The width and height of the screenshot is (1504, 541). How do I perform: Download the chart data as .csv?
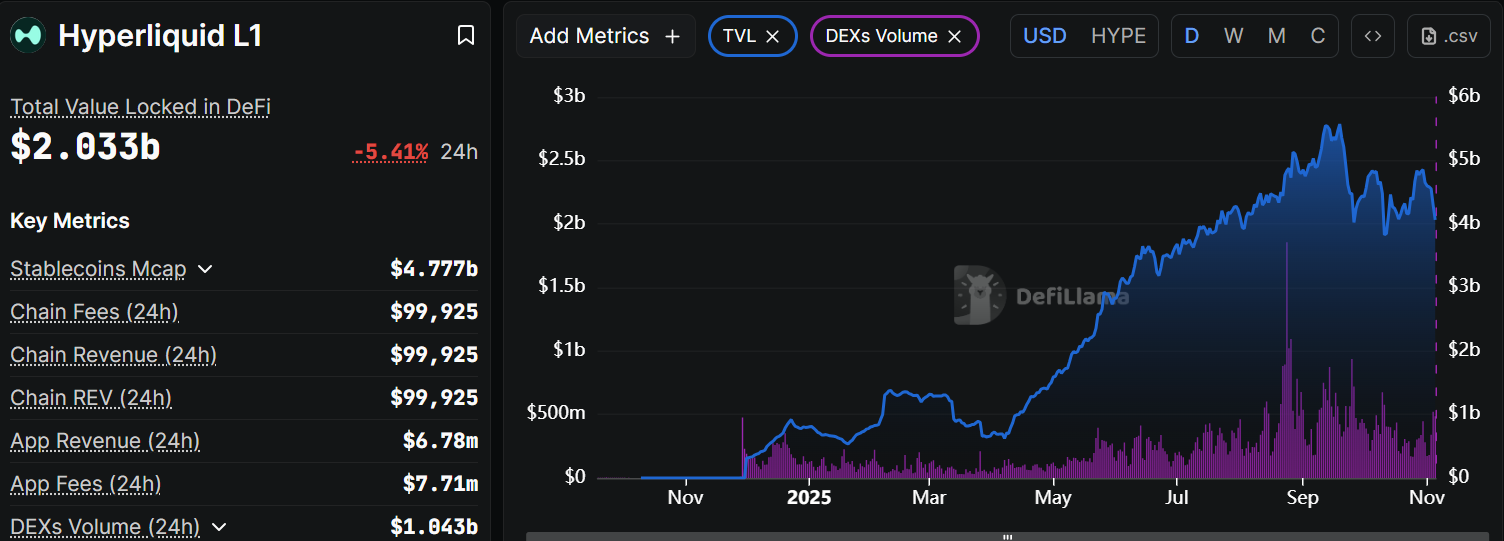click(1448, 36)
